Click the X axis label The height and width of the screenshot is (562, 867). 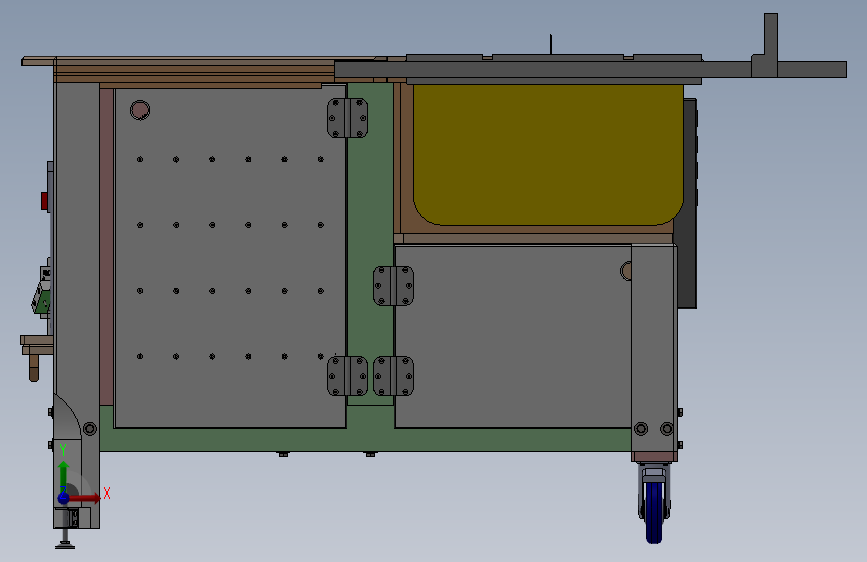[107, 493]
